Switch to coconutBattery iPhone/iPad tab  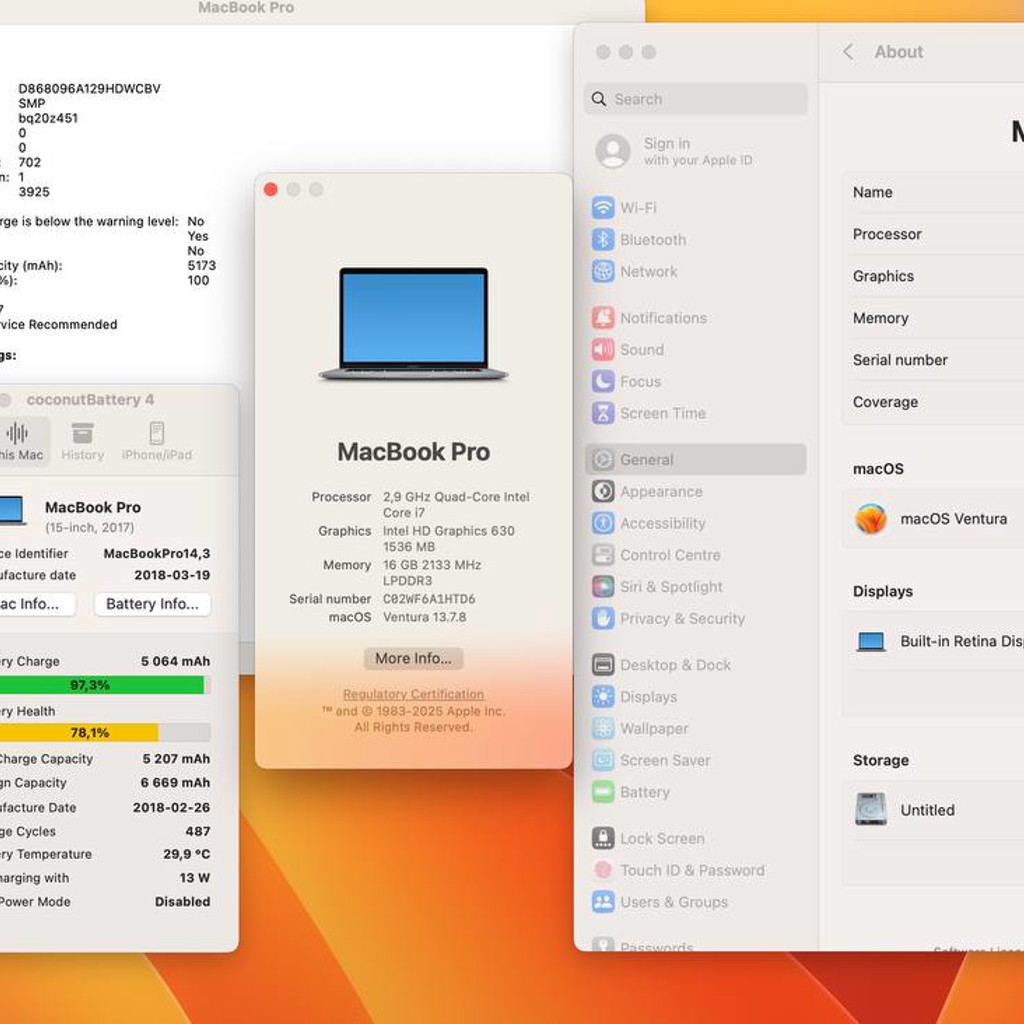click(157, 441)
